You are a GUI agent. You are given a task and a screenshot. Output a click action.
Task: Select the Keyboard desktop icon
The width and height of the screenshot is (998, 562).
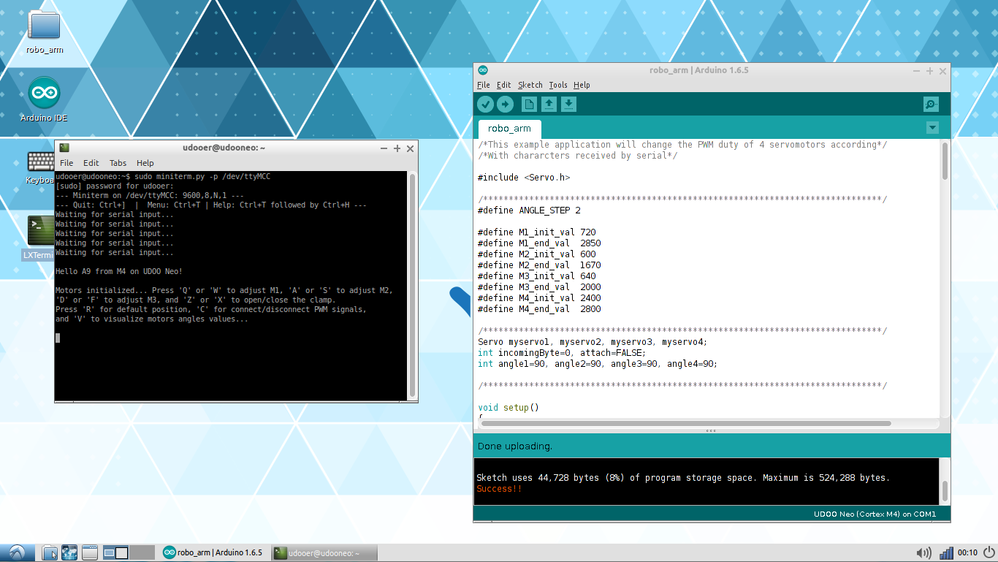coord(39,168)
